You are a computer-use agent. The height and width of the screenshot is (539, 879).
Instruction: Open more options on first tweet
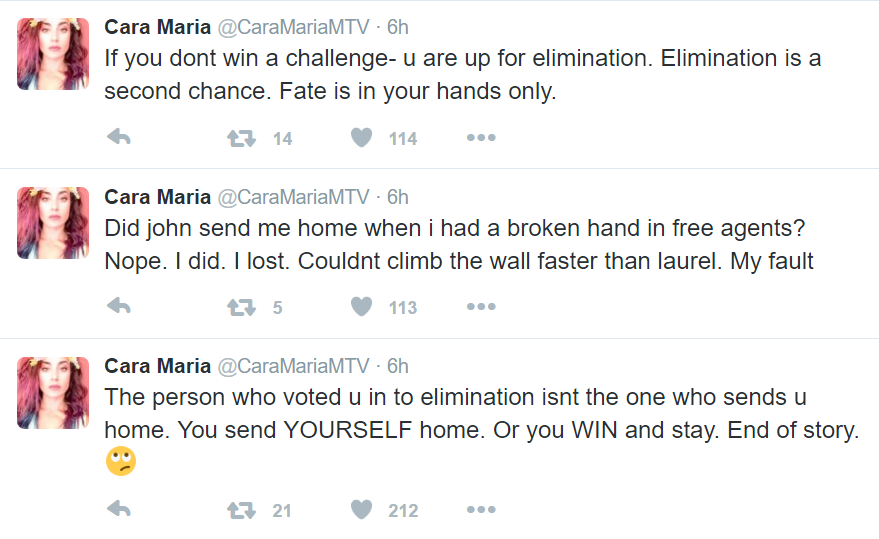coord(481,137)
